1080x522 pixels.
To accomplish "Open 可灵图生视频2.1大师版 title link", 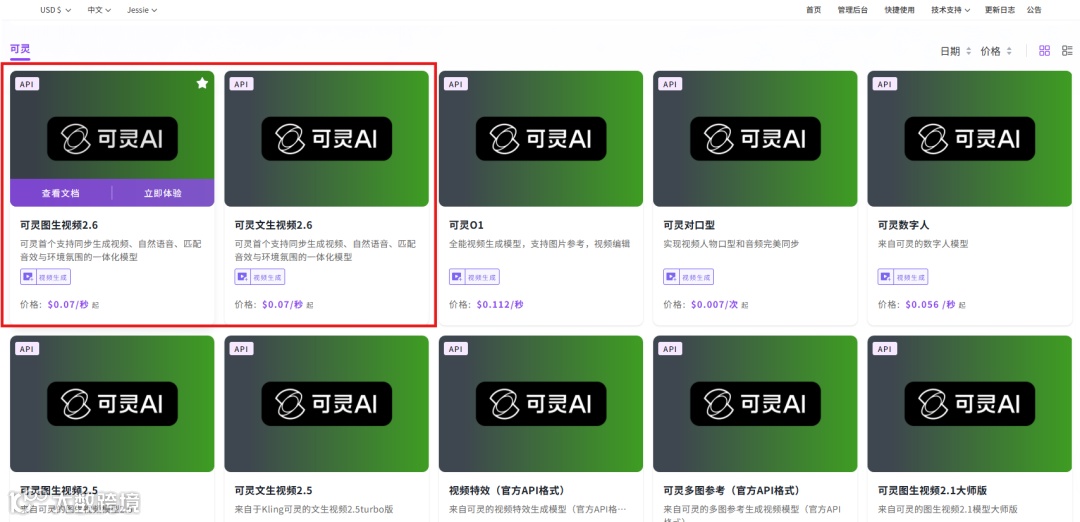I will (932, 491).
